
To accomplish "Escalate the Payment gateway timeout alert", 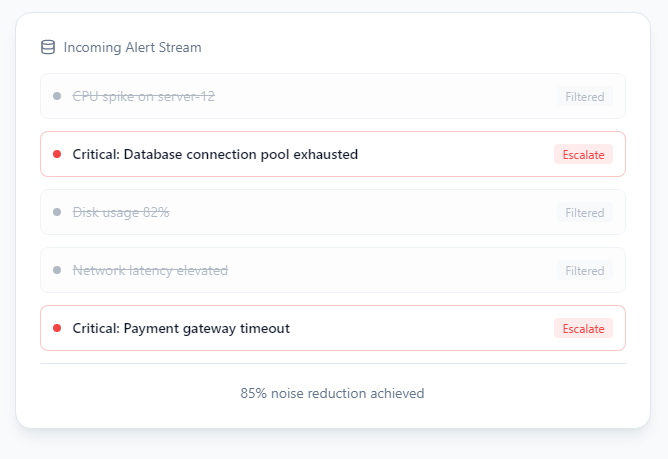I will click(583, 329).
